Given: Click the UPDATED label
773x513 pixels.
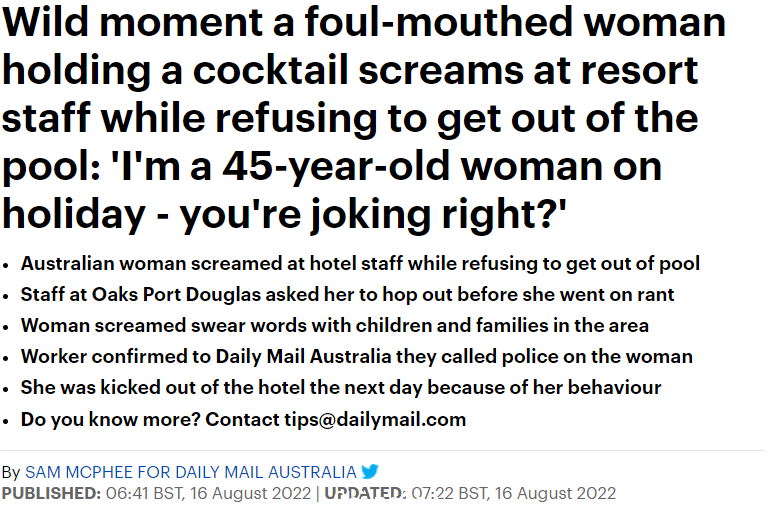Looking at the screenshot, I should point(365,493).
